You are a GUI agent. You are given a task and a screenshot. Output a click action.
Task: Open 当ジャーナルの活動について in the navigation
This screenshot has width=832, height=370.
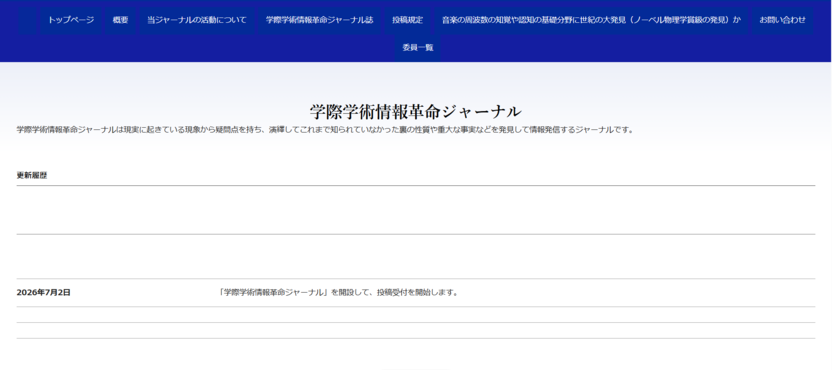click(197, 20)
